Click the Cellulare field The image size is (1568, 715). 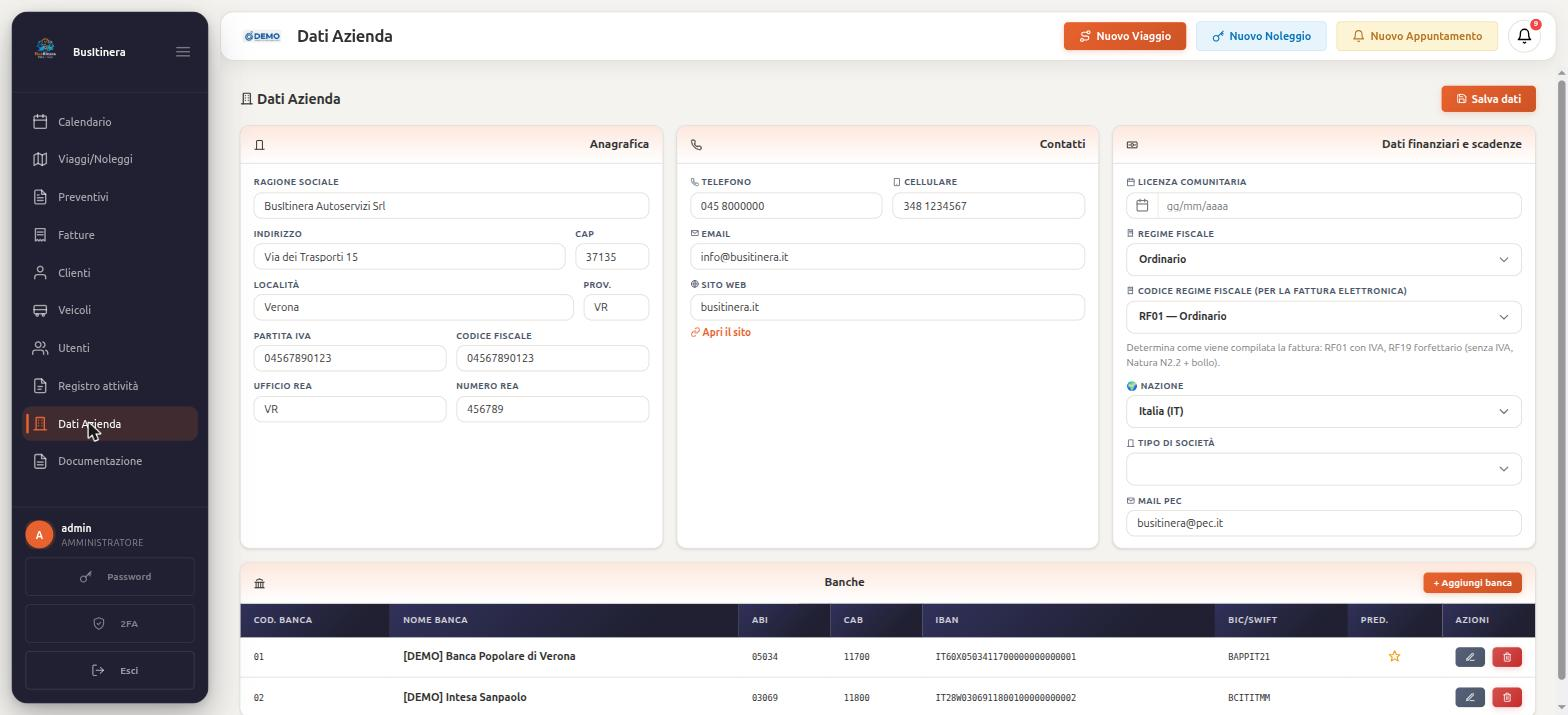pyautogui.click(x=988, y=206)
